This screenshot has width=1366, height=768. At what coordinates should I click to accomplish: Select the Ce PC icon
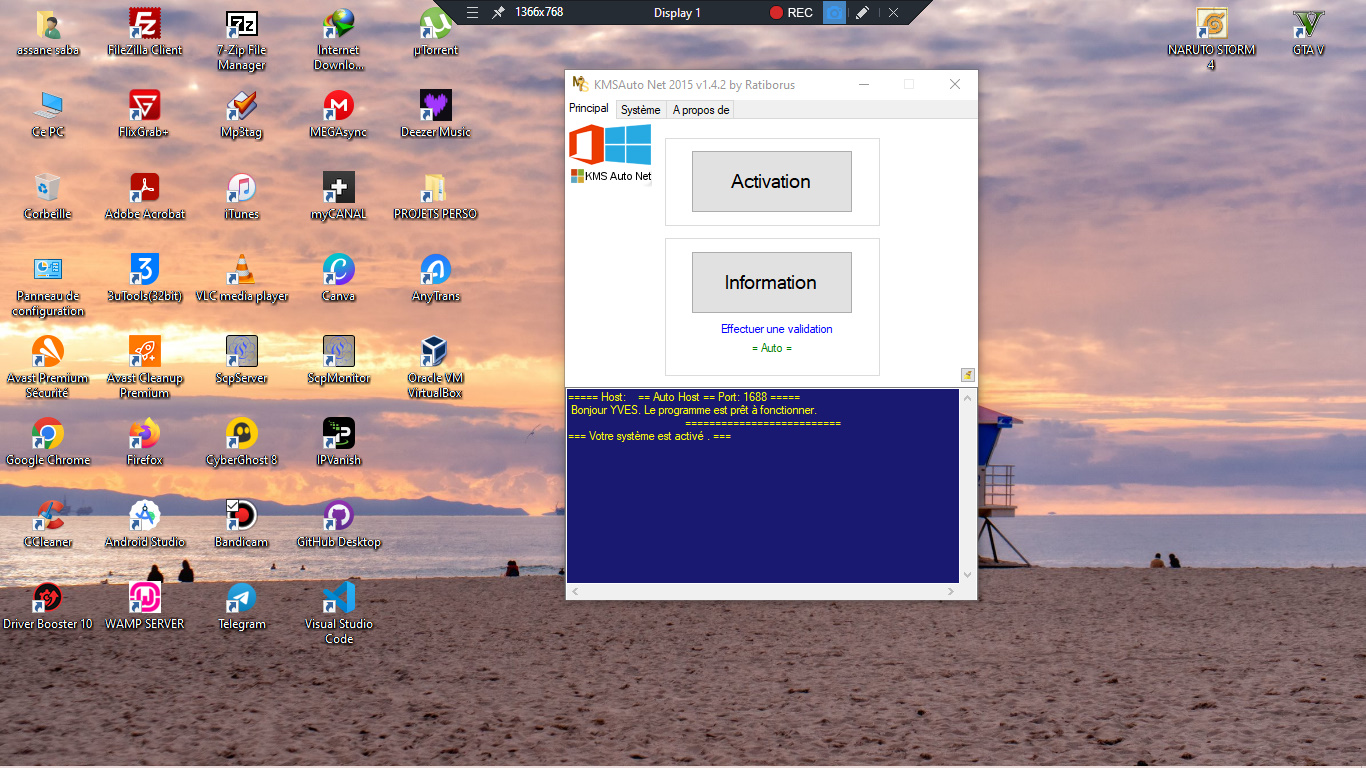(x=48, y=115)
